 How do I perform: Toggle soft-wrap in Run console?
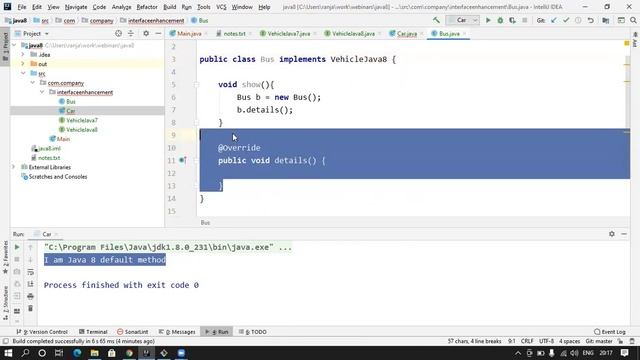tap(30, 271)
